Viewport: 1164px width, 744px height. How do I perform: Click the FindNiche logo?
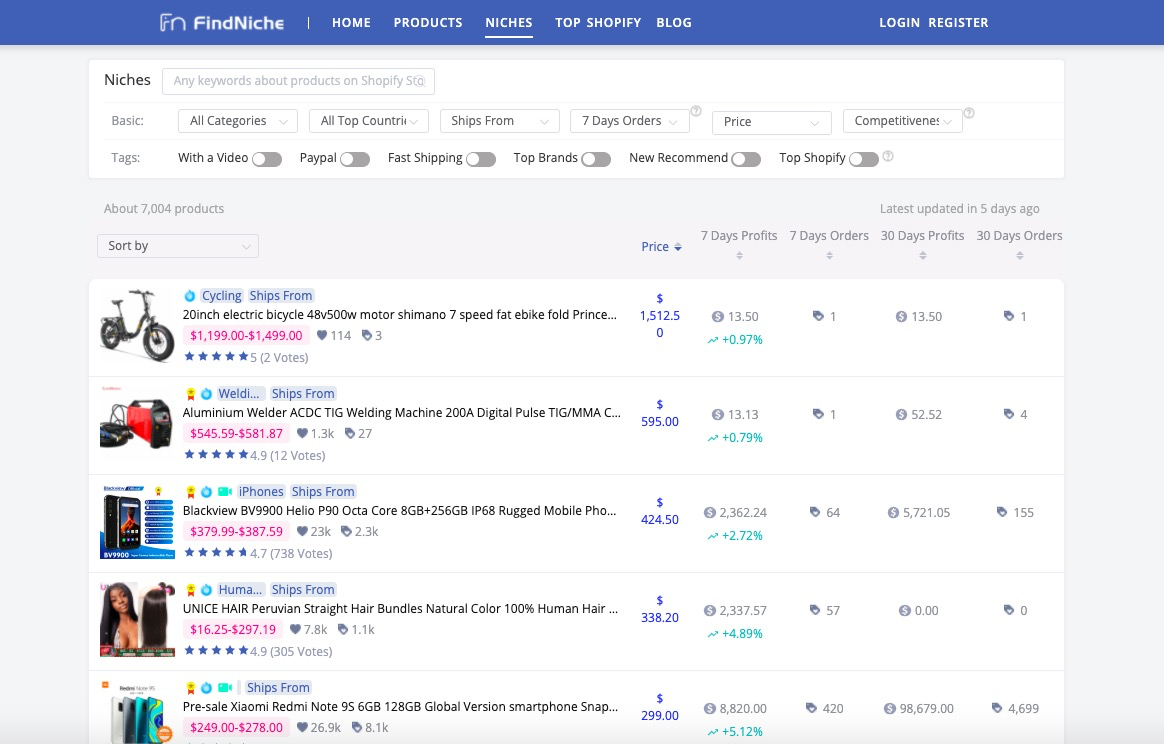coord(221,22)
